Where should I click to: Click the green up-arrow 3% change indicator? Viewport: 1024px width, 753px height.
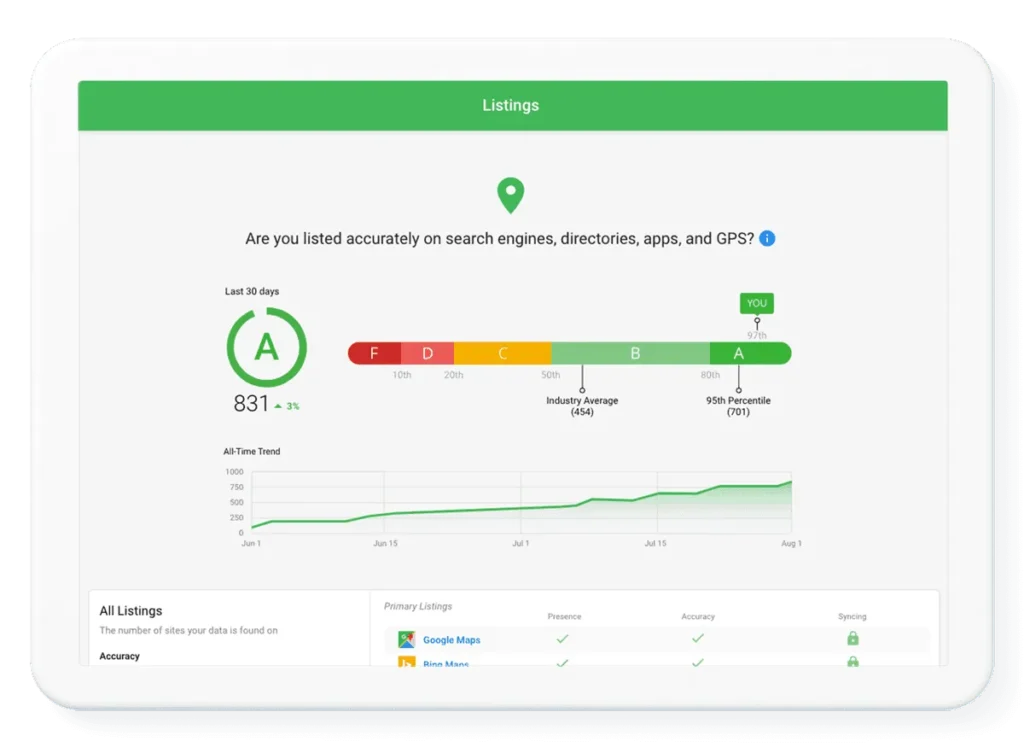point(286,406)
